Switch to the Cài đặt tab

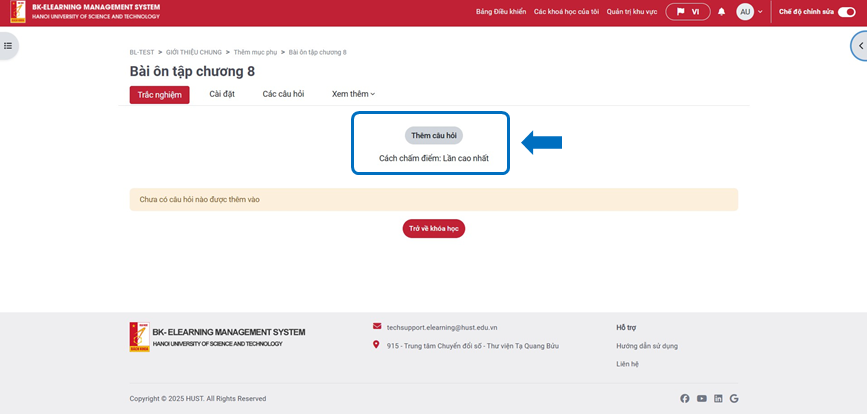[x=222, y=94]
